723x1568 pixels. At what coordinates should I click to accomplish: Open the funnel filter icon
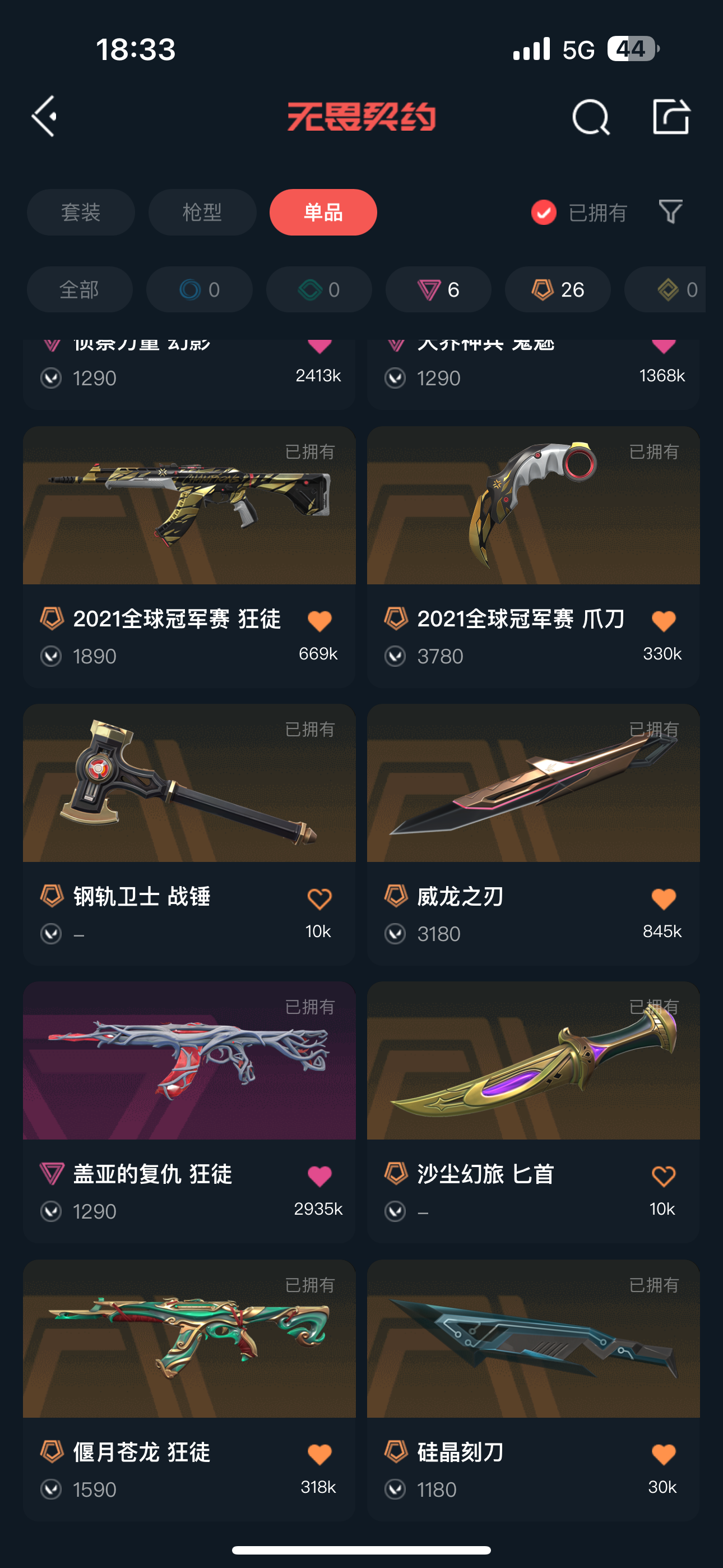pyautogui.click(x=671, y=212)
